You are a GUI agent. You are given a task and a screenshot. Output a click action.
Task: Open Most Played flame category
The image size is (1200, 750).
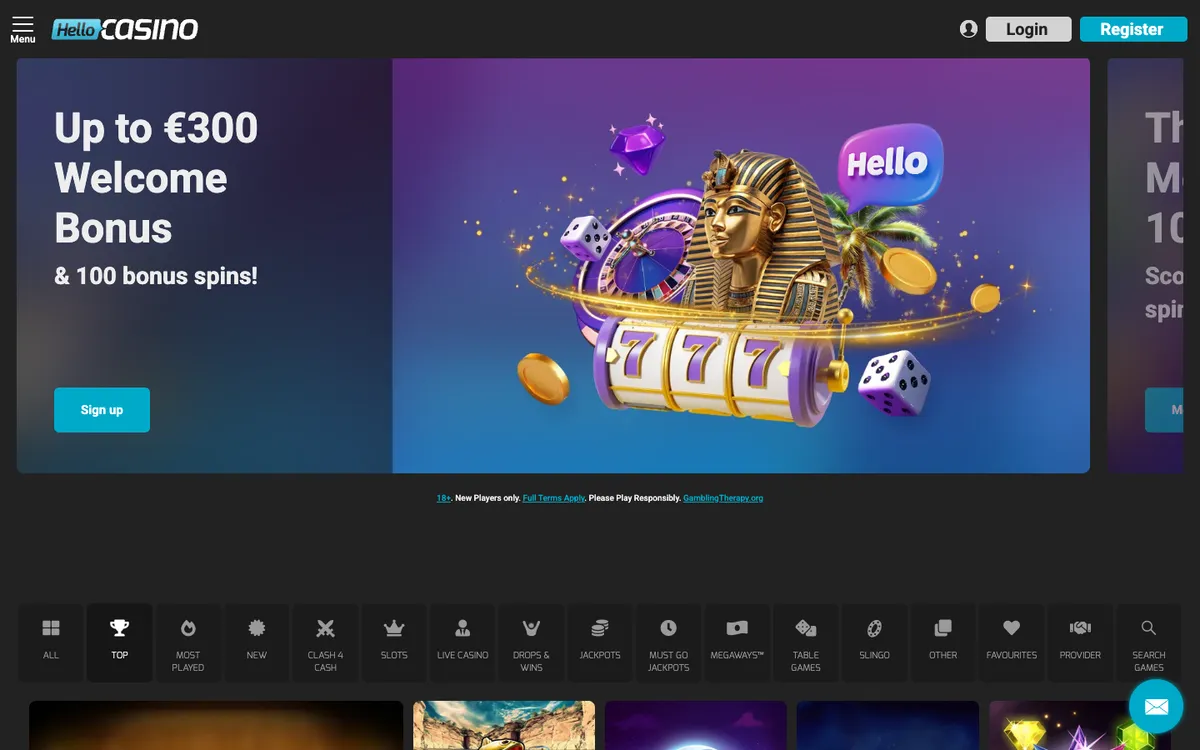click(x=188, y=642)
